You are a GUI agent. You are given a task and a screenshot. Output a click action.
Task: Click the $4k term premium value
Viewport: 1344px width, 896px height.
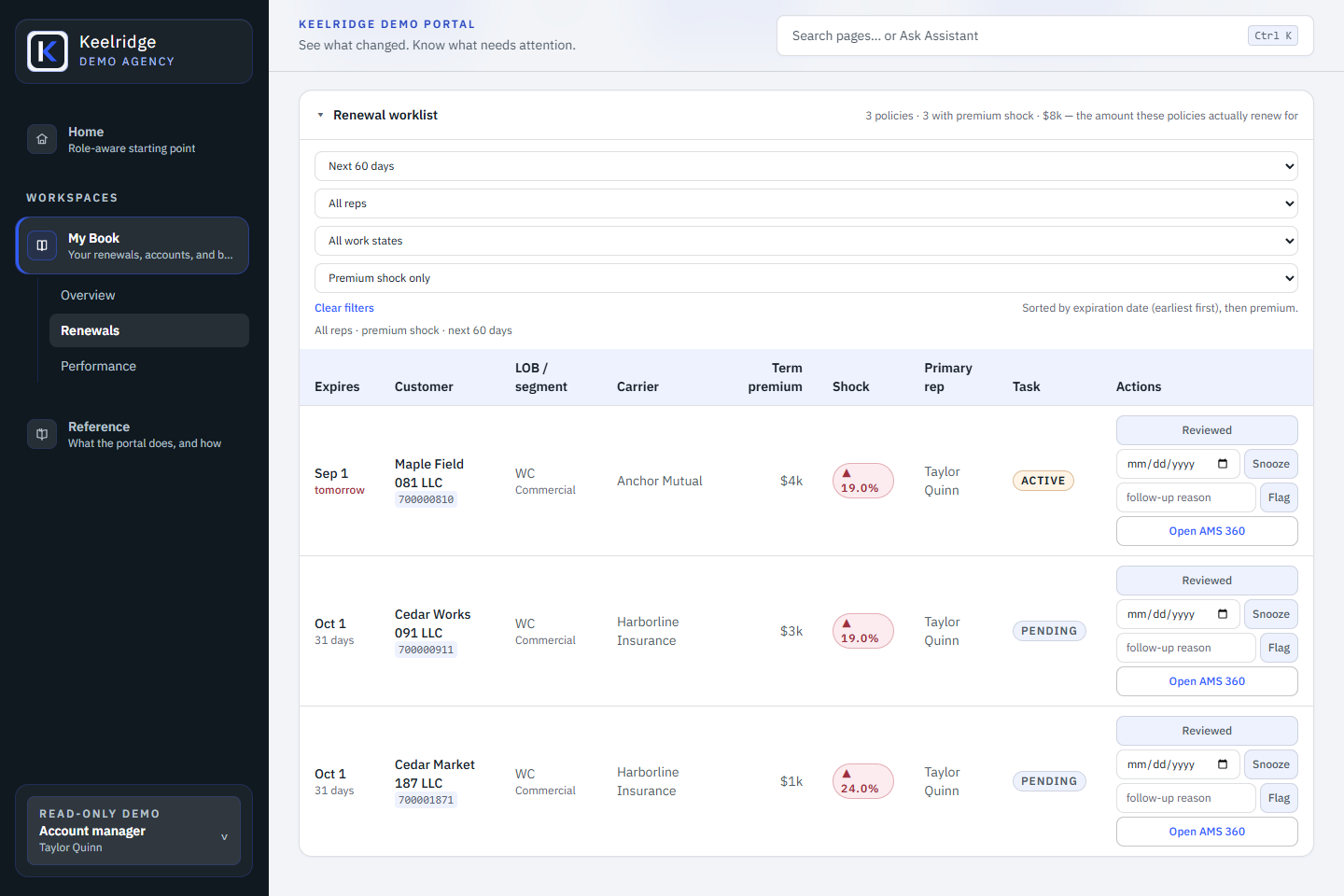[x=791, y=481]
